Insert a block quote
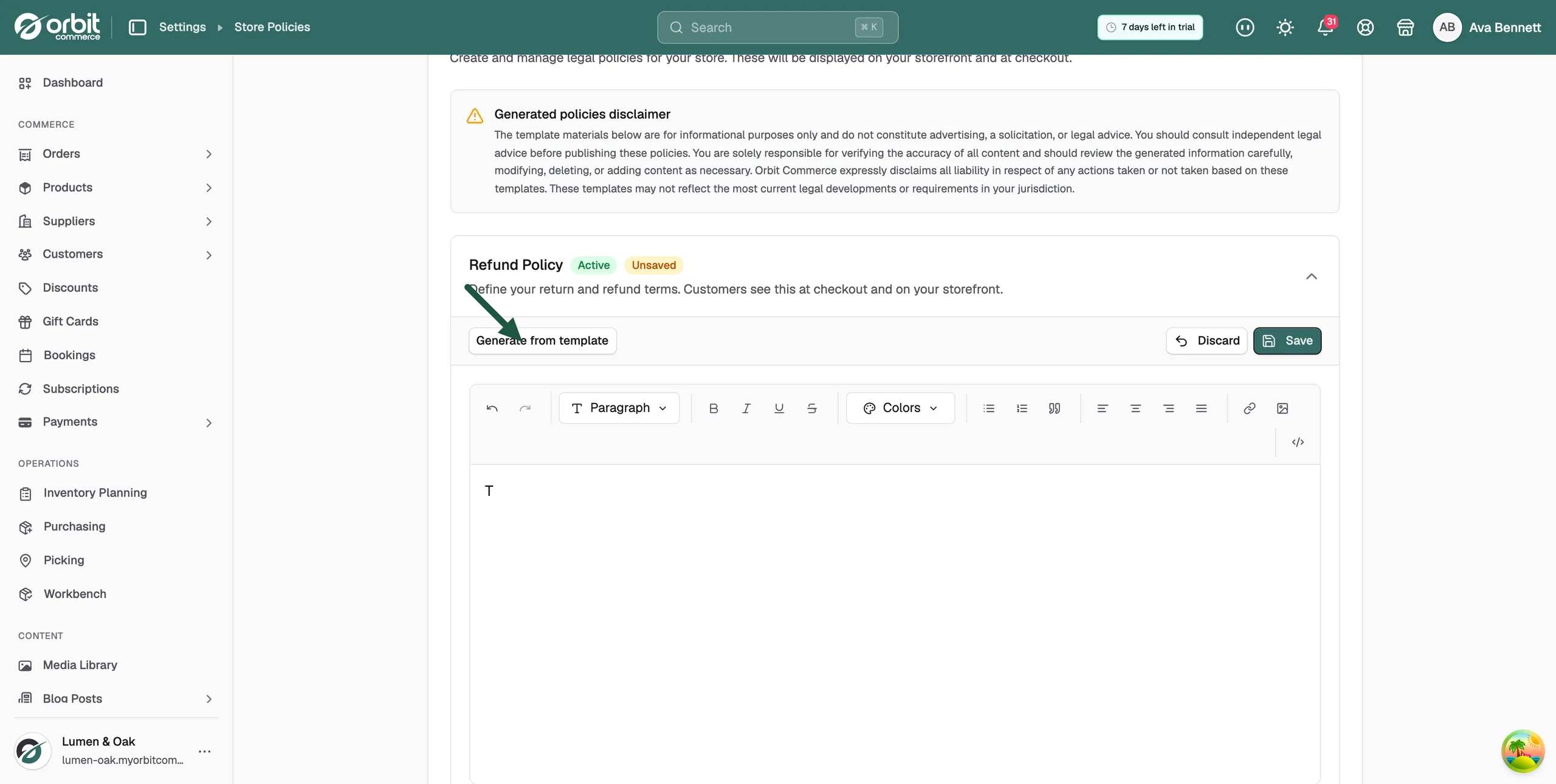 point(1055,408)
